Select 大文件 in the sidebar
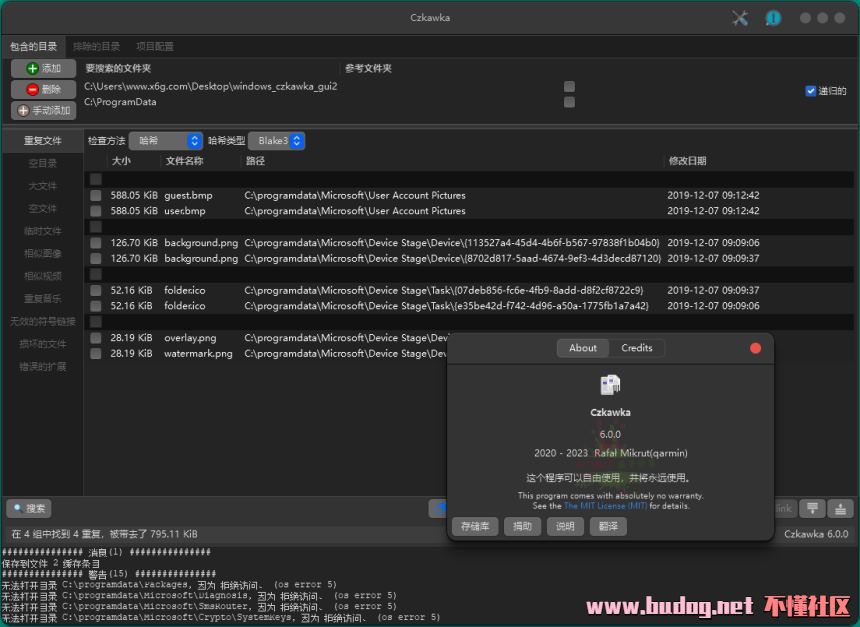Image resolution: width=860 pixels, height=627 pixels. tap(43, 186)
